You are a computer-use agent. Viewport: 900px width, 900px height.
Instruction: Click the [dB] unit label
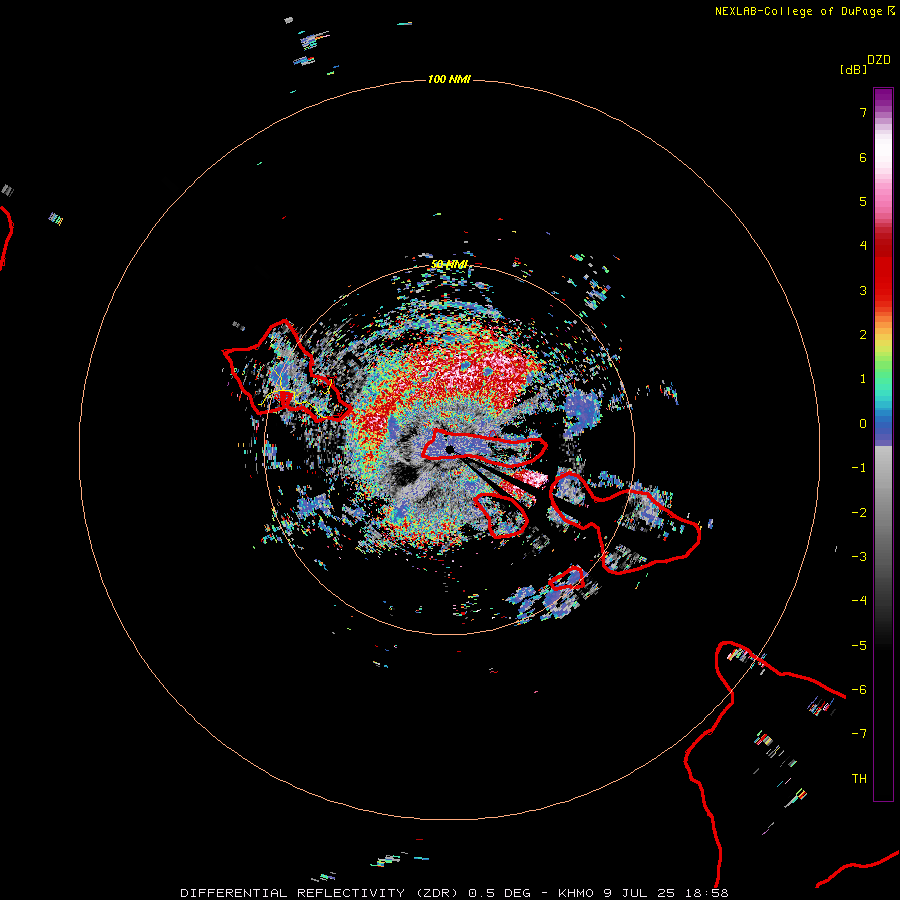(x=853, y=69)
